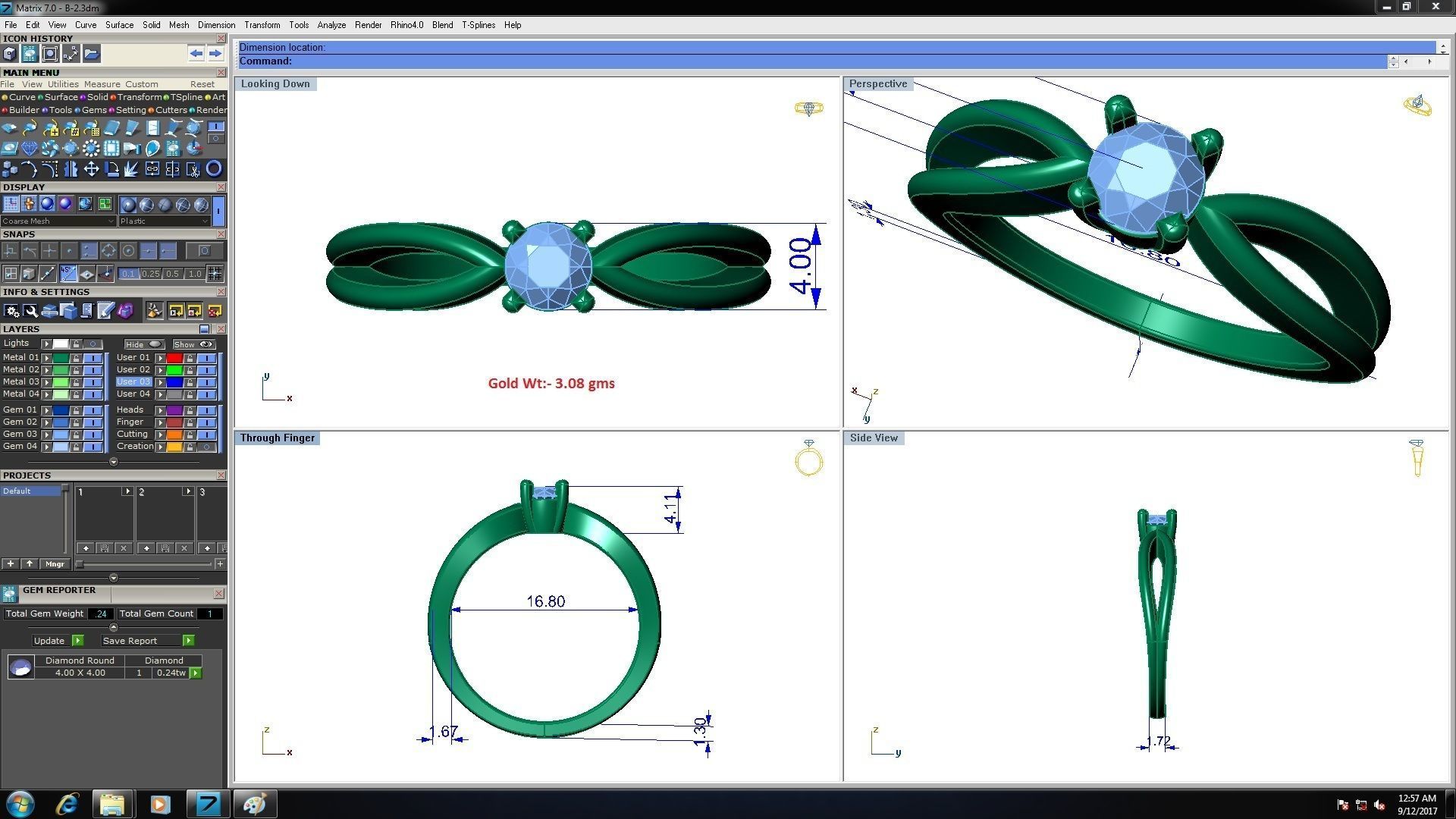Go back with Icon History left arrow

point(196,53)
